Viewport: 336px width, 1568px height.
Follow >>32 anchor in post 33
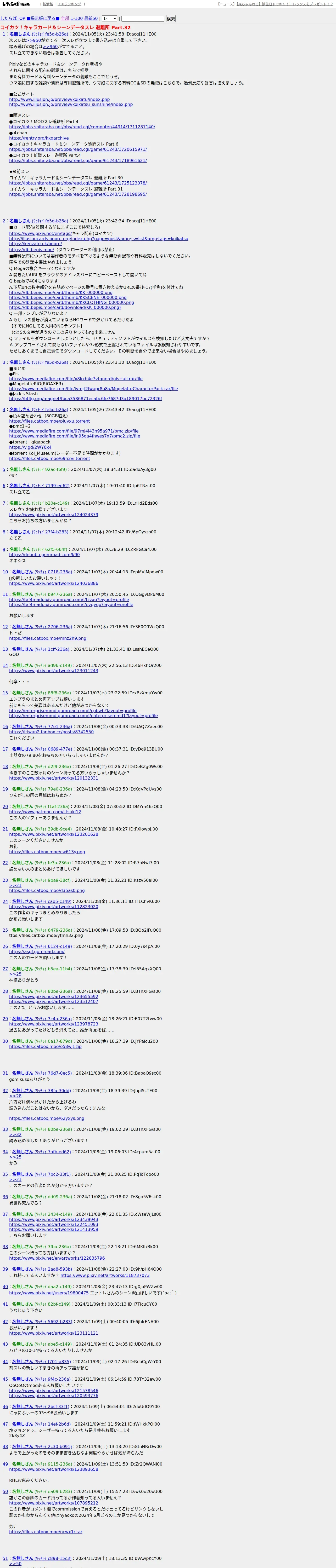tap(15, 1135)
